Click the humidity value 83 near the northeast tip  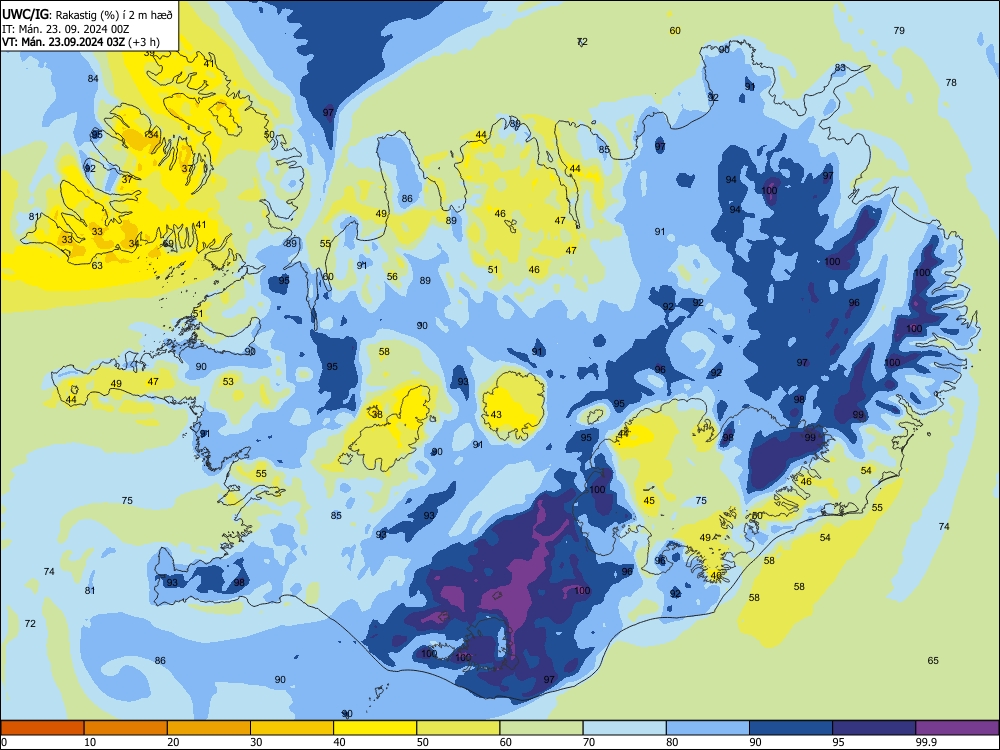click(x=840, y=68)
